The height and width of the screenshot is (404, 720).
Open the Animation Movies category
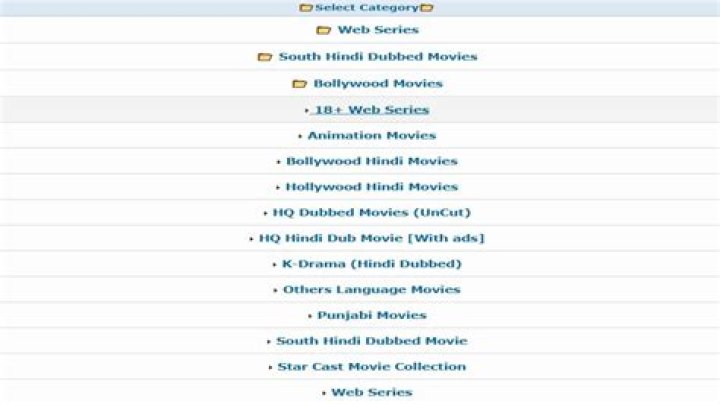(x=371, y=136)
